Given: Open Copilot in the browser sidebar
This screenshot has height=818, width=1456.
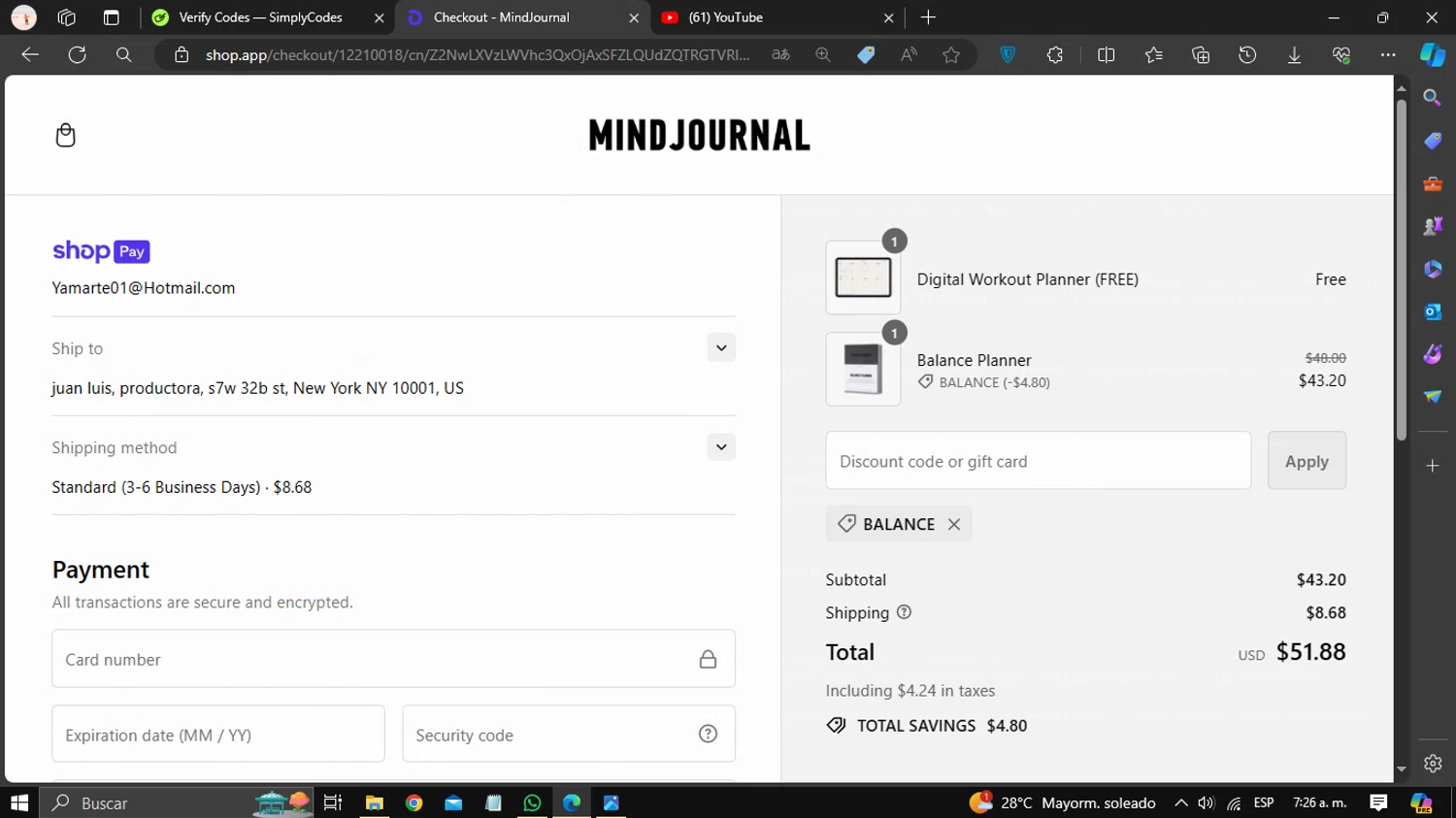Looking at the screenshot, I should click(x=1433, y=55).
